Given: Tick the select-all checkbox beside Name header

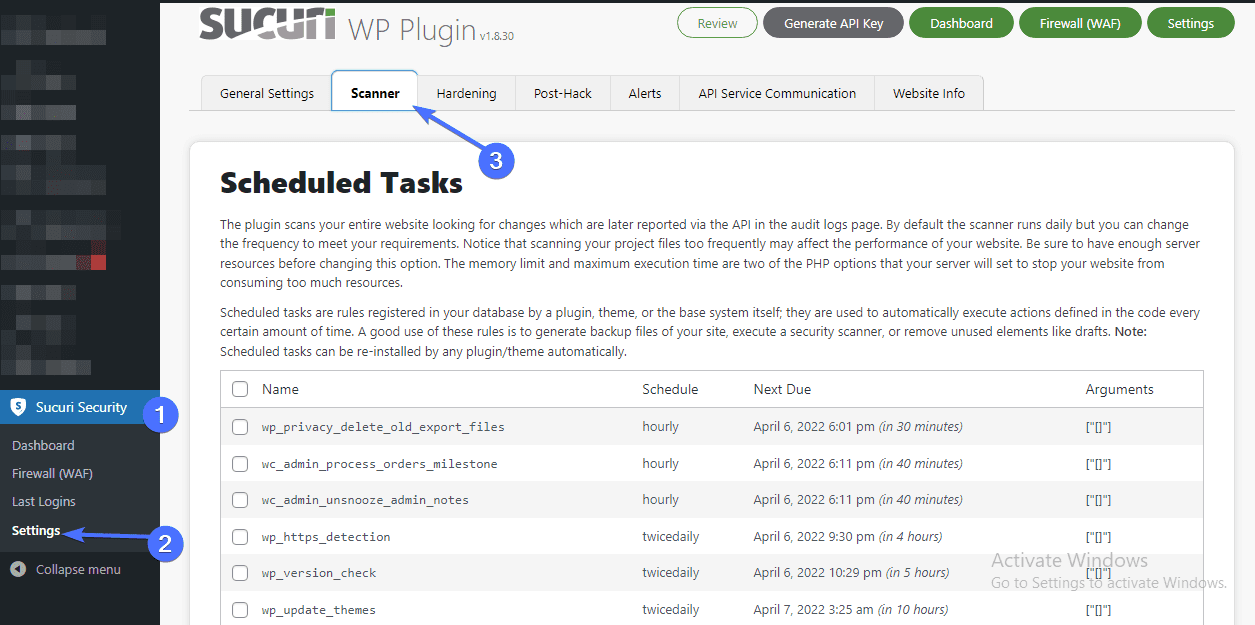Looking at the screenshot, I should pos(240,389).
